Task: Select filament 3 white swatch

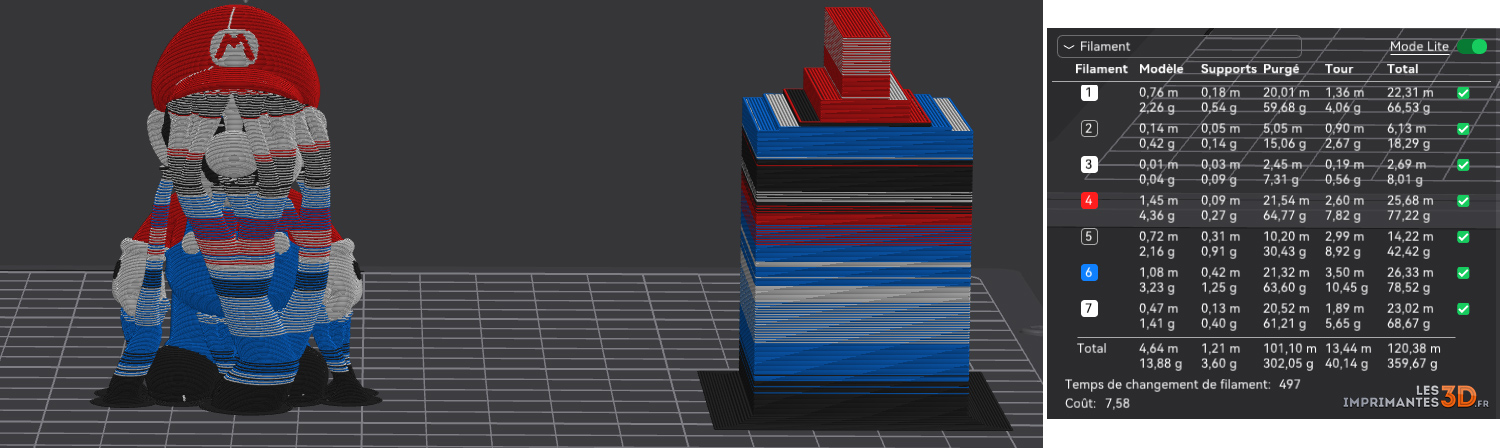Action: 1090,164
